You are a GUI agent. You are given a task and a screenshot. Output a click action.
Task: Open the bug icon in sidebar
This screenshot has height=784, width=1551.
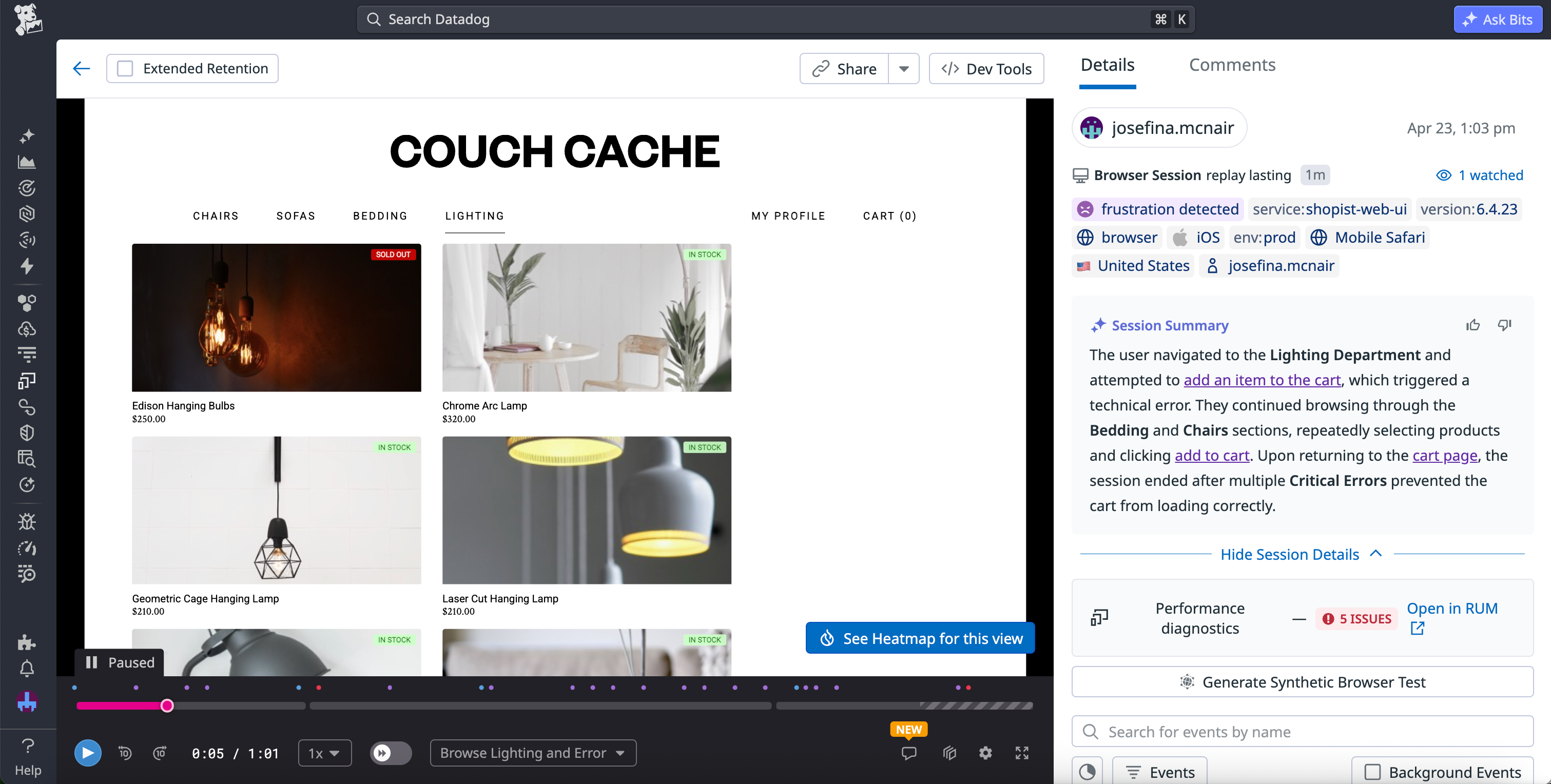pyautogui.click(x=27, y=521)
